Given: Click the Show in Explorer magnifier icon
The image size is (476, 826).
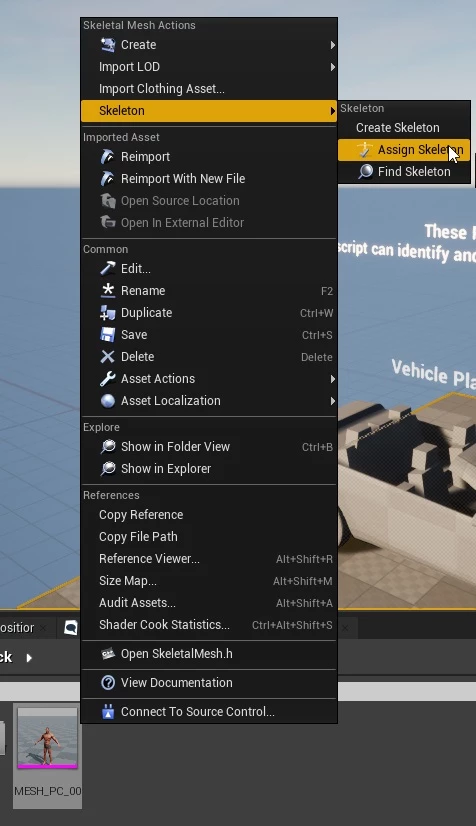Looking at the screenshot, I should (x=107, y=468).
